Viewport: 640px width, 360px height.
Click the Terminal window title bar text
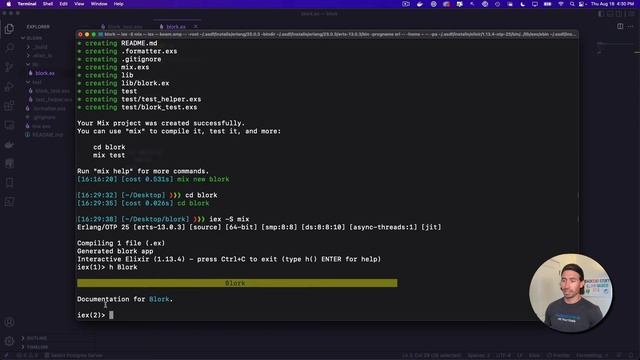(x=339, y=34)
